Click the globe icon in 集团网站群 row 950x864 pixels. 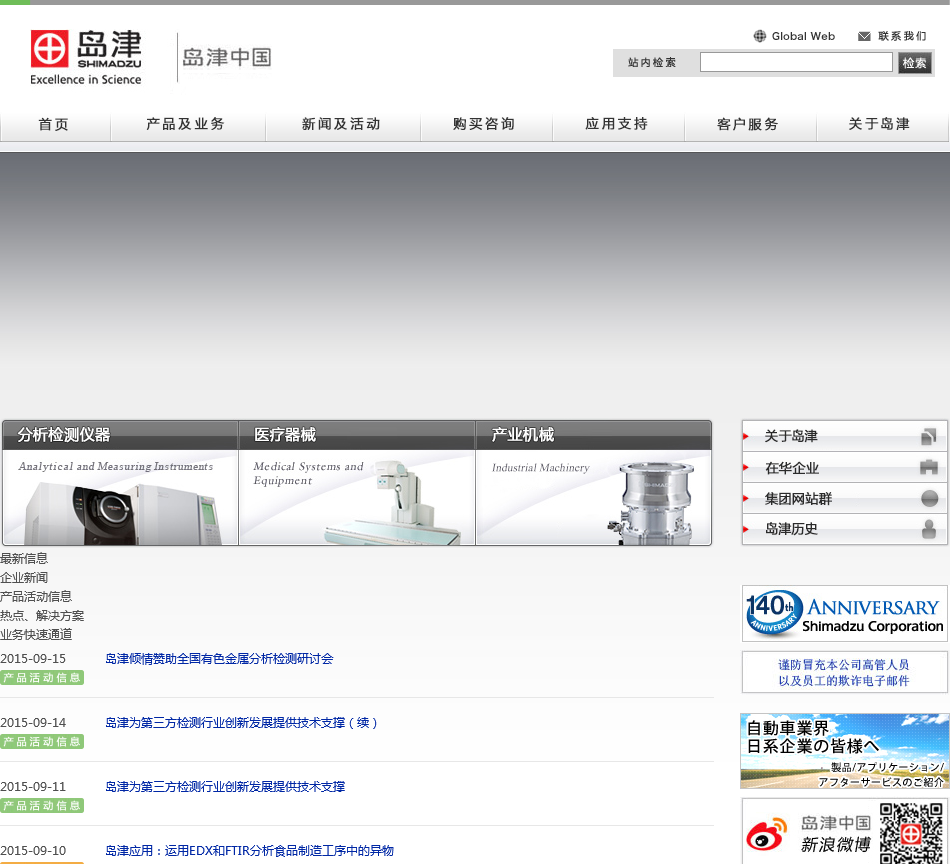(x=929, y=498)
